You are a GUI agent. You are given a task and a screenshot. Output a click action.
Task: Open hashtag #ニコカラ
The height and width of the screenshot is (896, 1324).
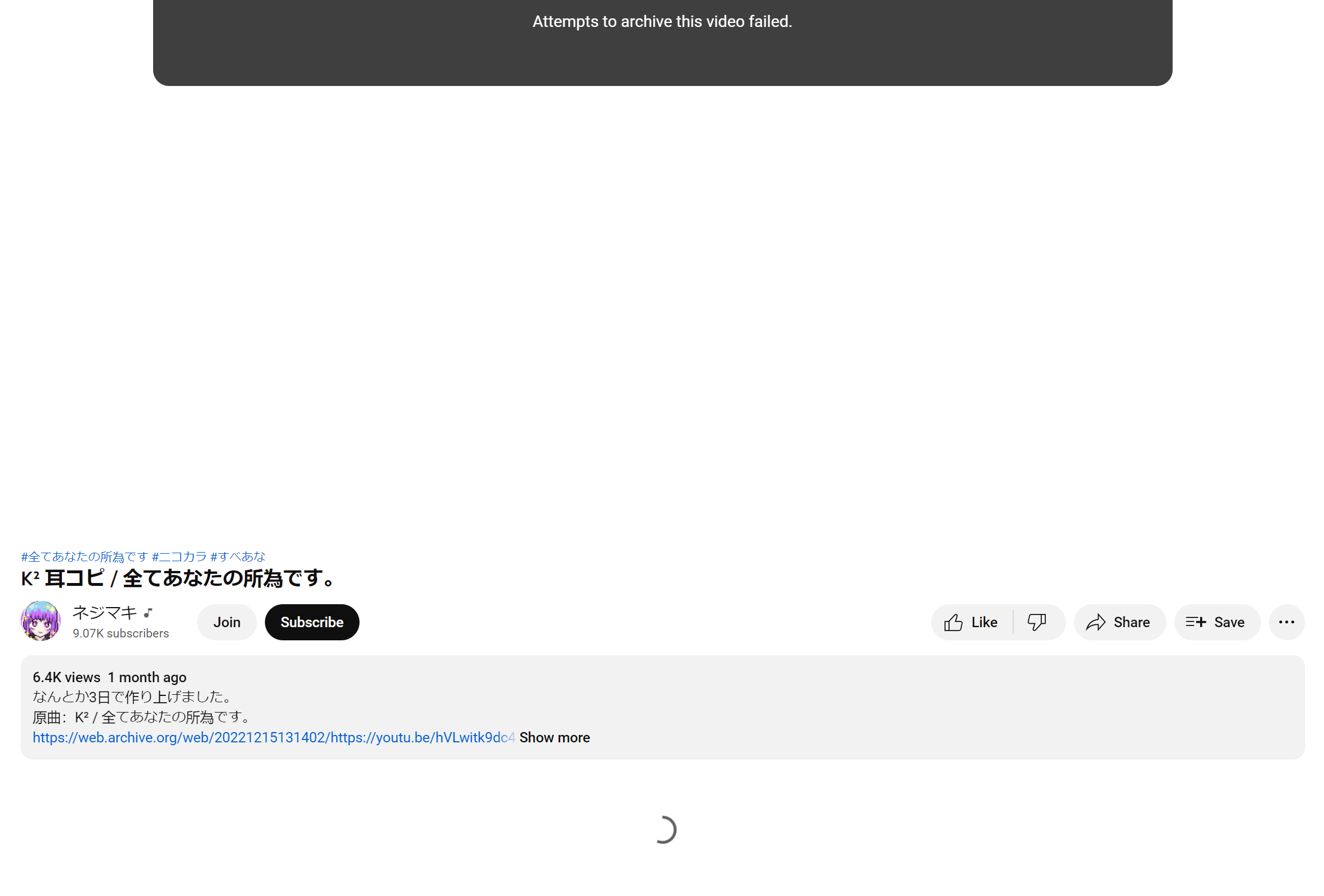point(179,557)
